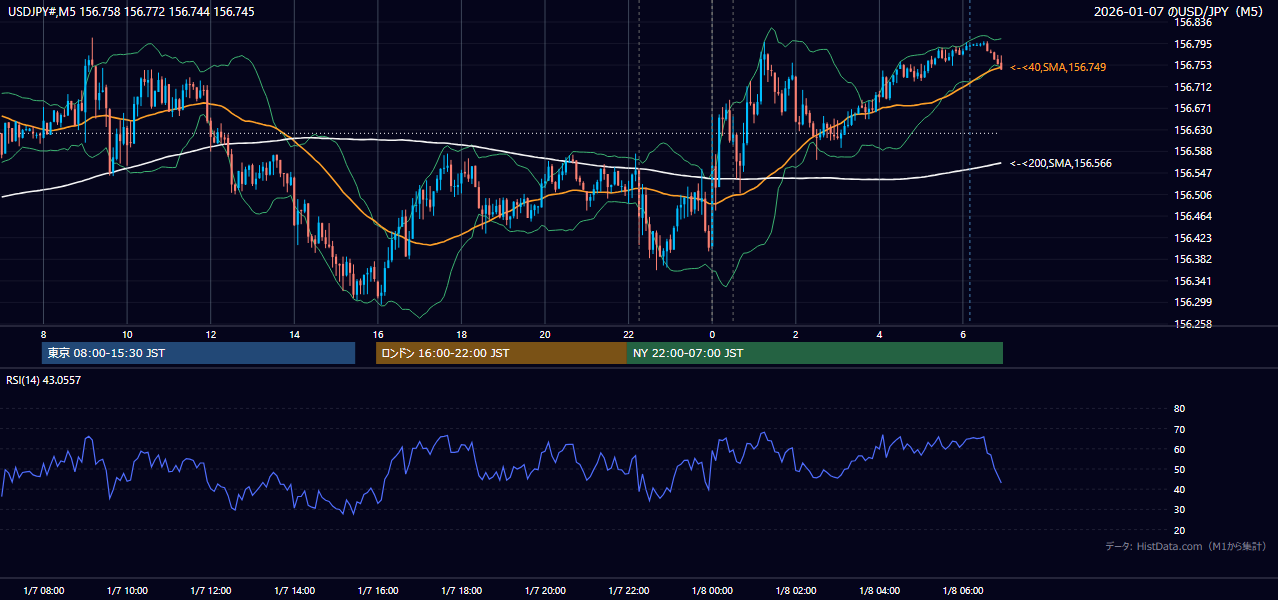Click the 1/7 16:00 bottom date label
The height and width of the screenshot is (600, 1278).
coord(378,590)
